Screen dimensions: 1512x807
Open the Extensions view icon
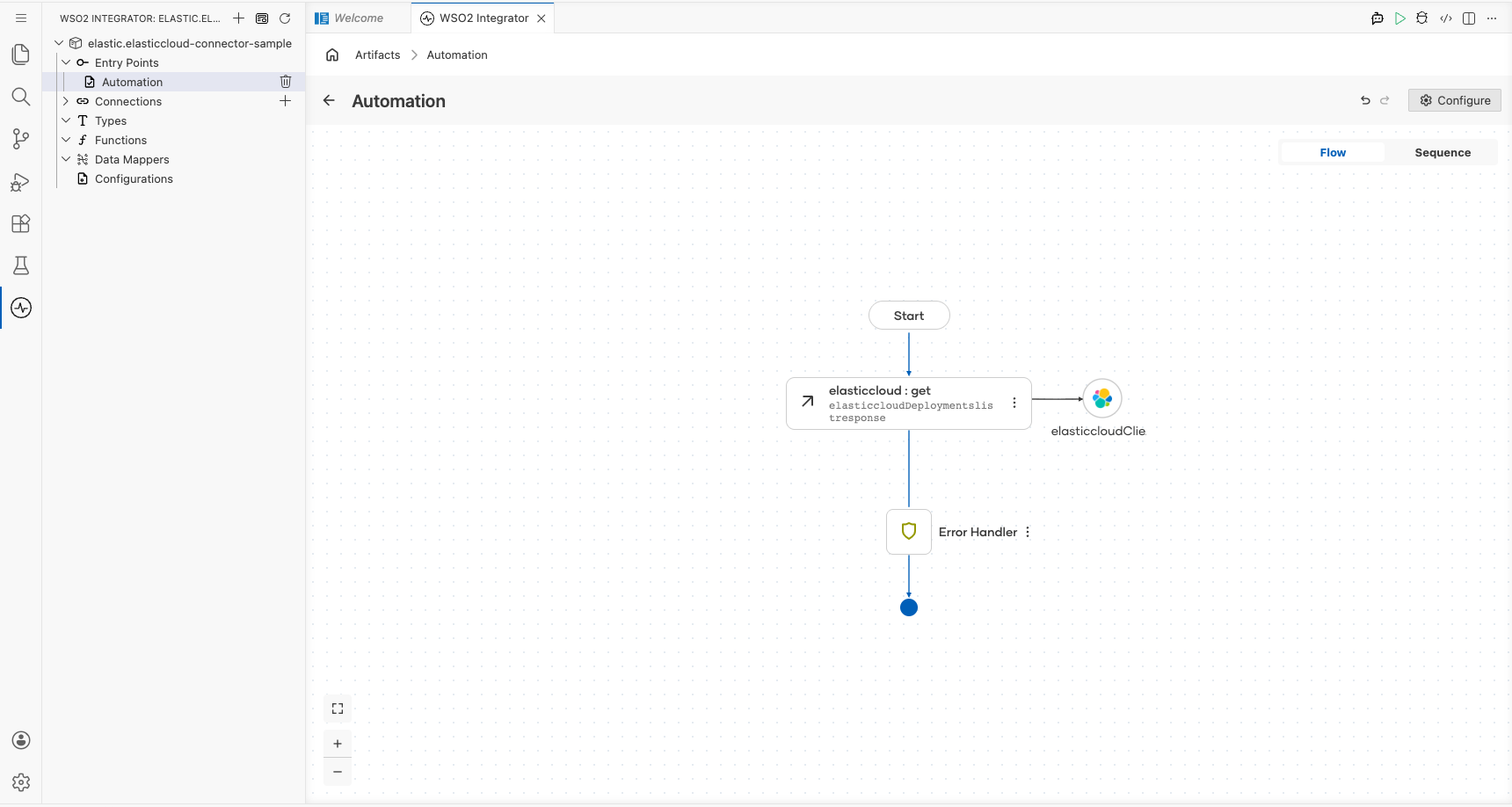click(21, 223)
